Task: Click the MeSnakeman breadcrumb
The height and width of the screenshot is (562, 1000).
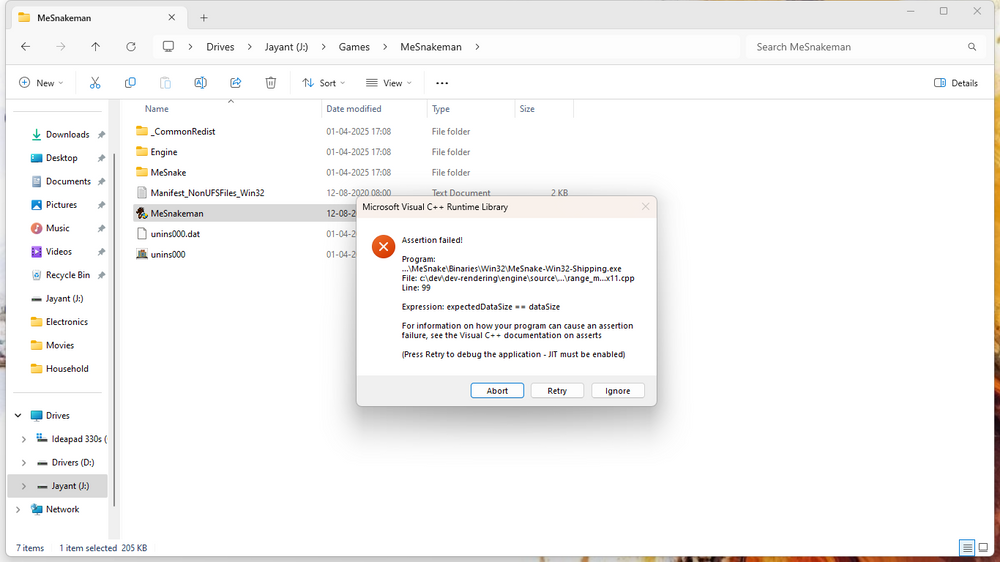Action: click(430, 47)
